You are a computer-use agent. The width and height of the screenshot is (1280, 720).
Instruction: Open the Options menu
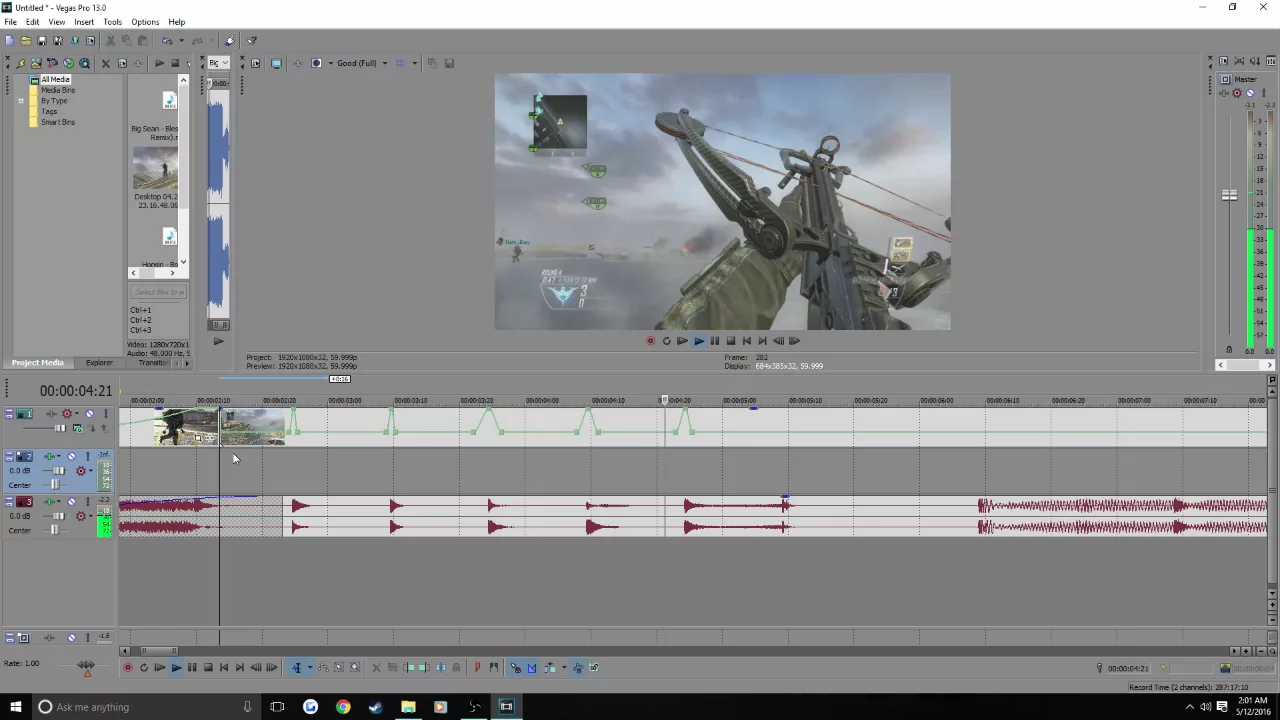(145, 22)
